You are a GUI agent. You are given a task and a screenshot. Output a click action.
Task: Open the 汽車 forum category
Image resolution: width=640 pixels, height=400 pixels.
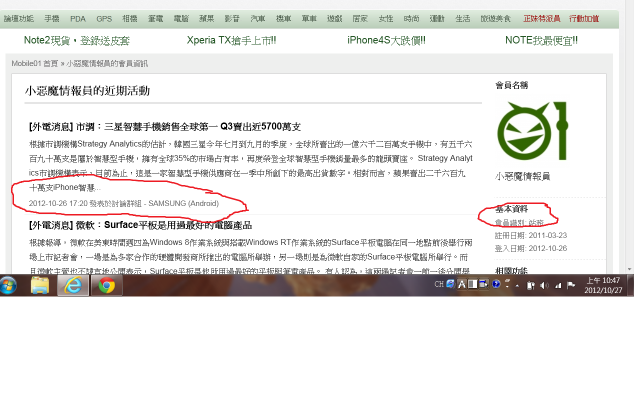[258, 19]
